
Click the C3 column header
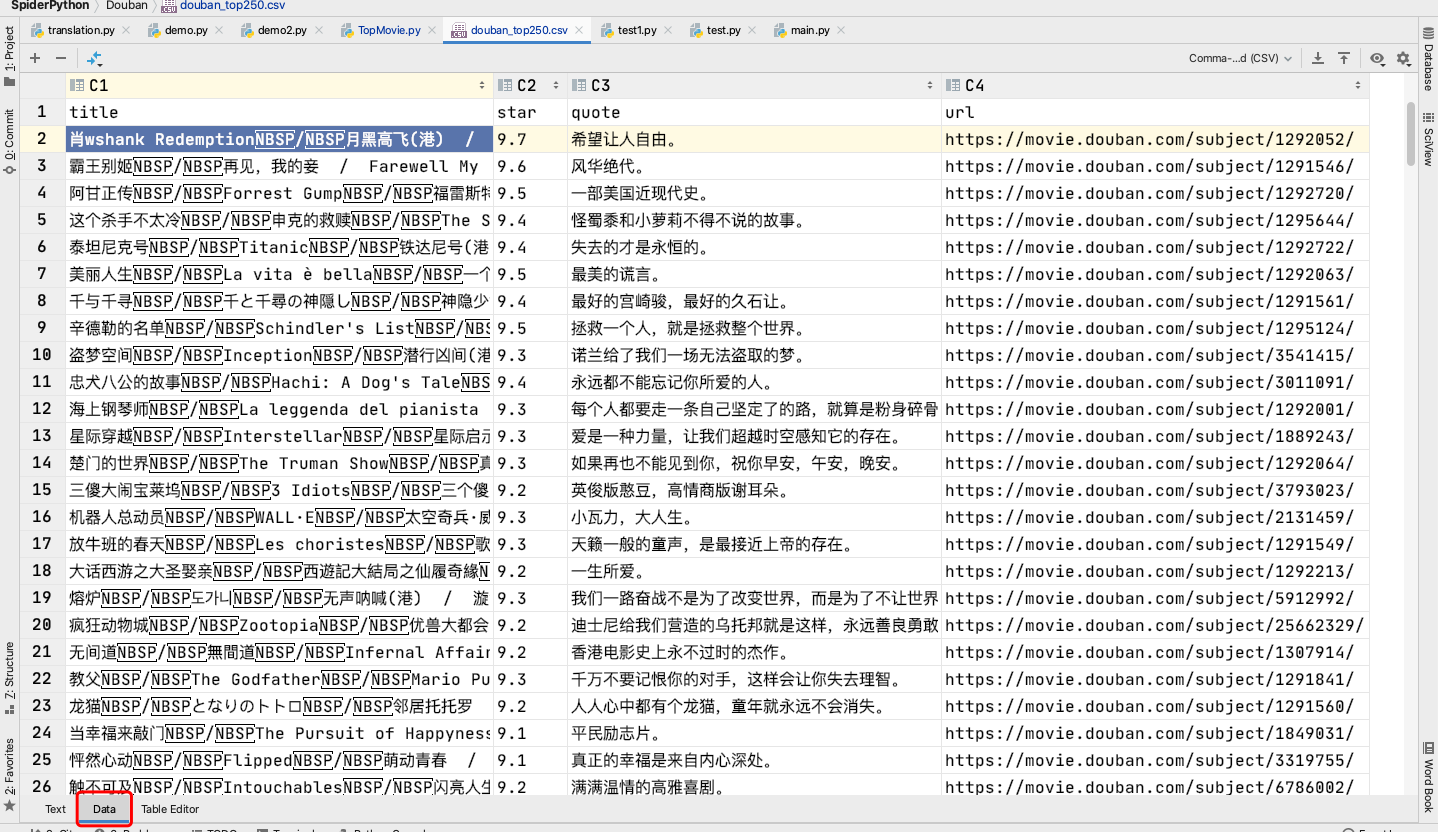point(754,86)
